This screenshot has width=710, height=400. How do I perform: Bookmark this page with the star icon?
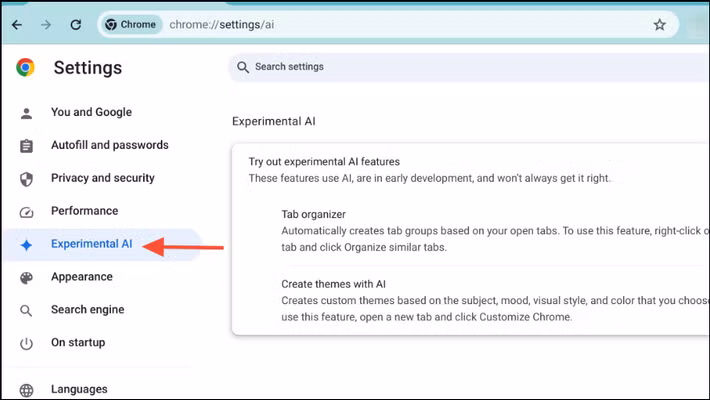660,24
